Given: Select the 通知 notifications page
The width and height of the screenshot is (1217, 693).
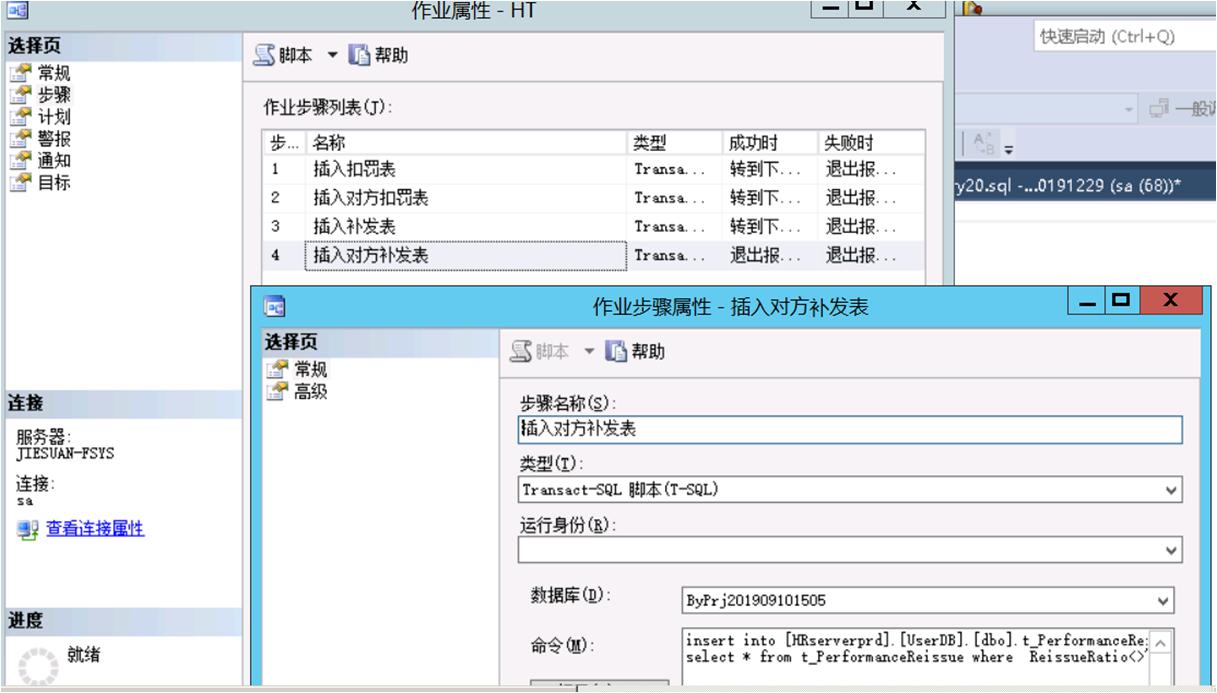Looking at the screenshot, I should [53, 160].
